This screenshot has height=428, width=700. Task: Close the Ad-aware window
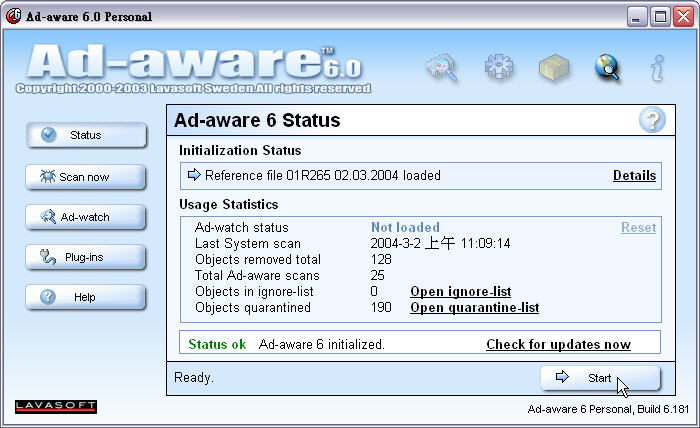[683, 17]
